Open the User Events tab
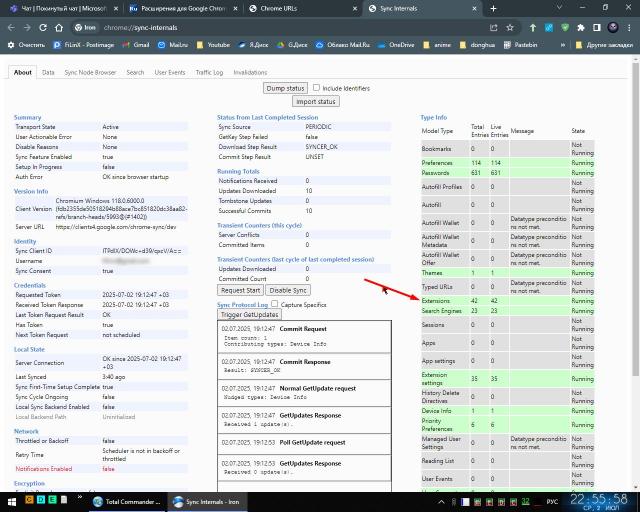Viewport: 640px width, 512px height. point(170,72)
